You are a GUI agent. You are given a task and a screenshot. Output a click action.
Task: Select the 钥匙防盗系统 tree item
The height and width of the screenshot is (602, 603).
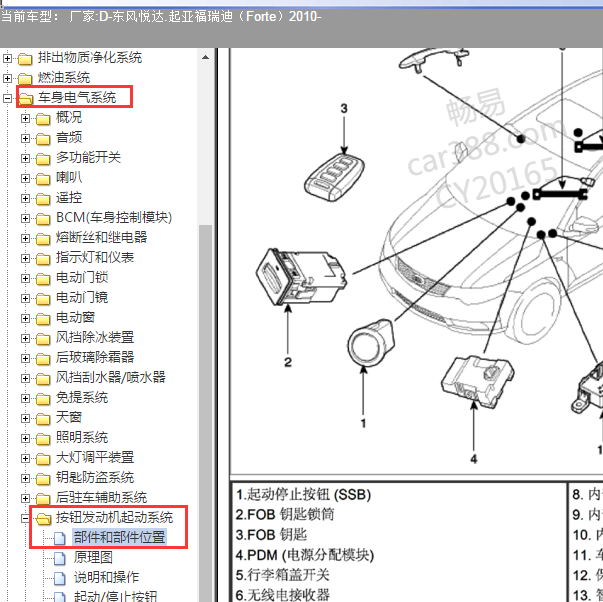click(x=95, y=477)
